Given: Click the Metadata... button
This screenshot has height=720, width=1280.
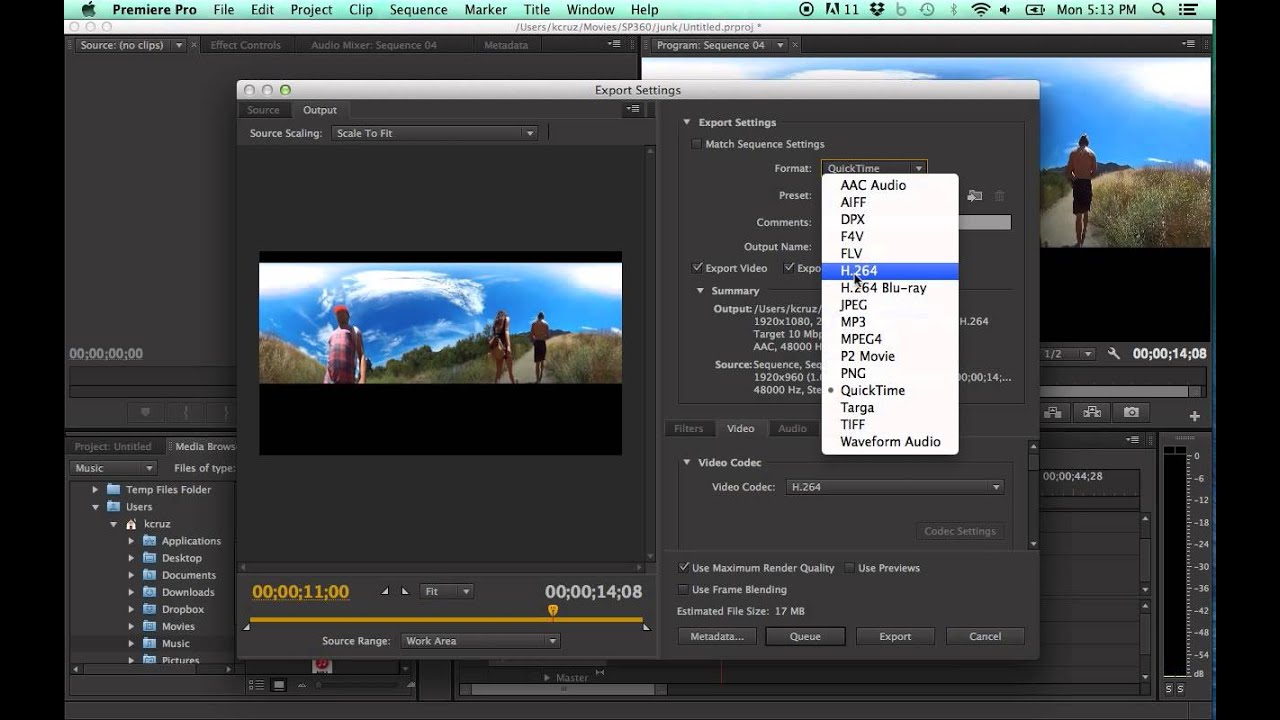Looking at the screenshot, I should click(x=717, y=636).
